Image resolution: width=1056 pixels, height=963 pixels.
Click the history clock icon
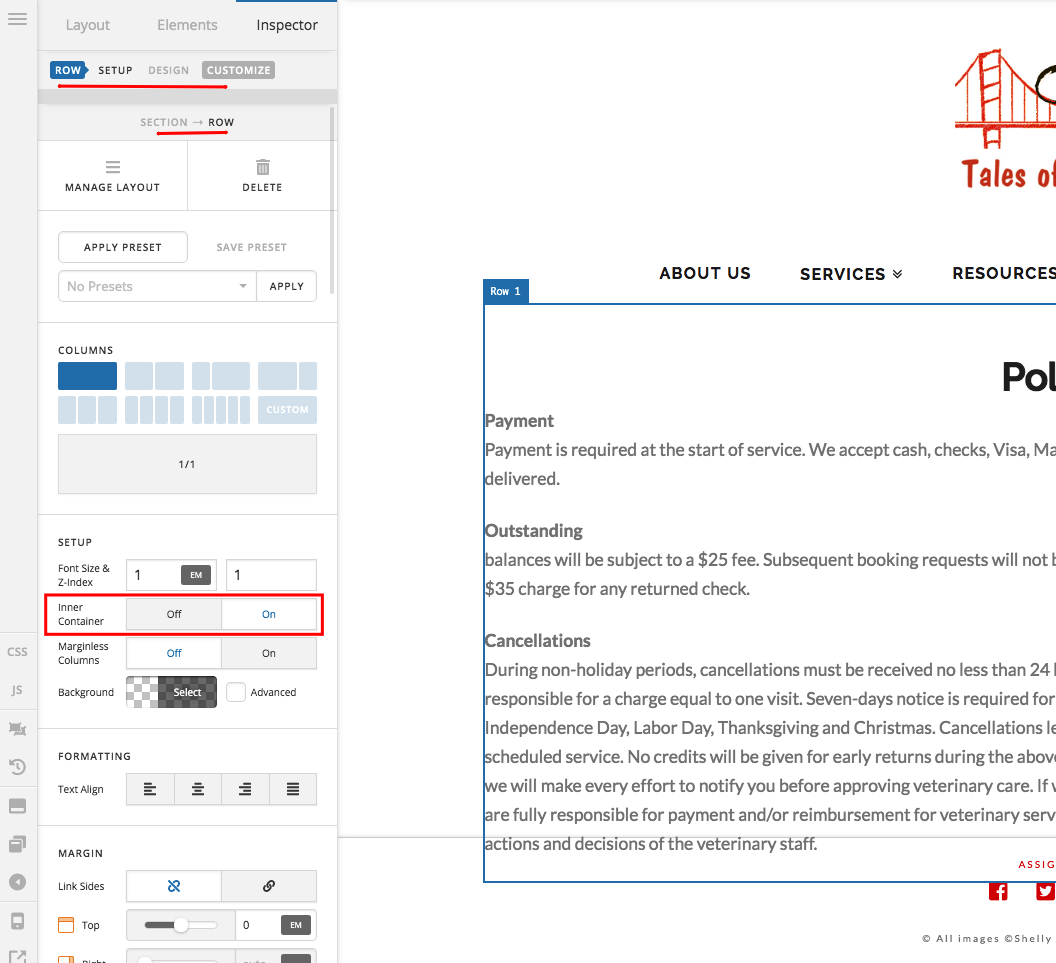pos(18,766)
